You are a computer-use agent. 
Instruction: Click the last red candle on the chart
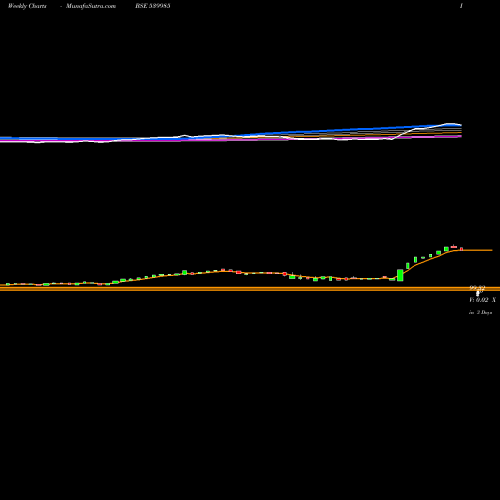click(461, 249)
